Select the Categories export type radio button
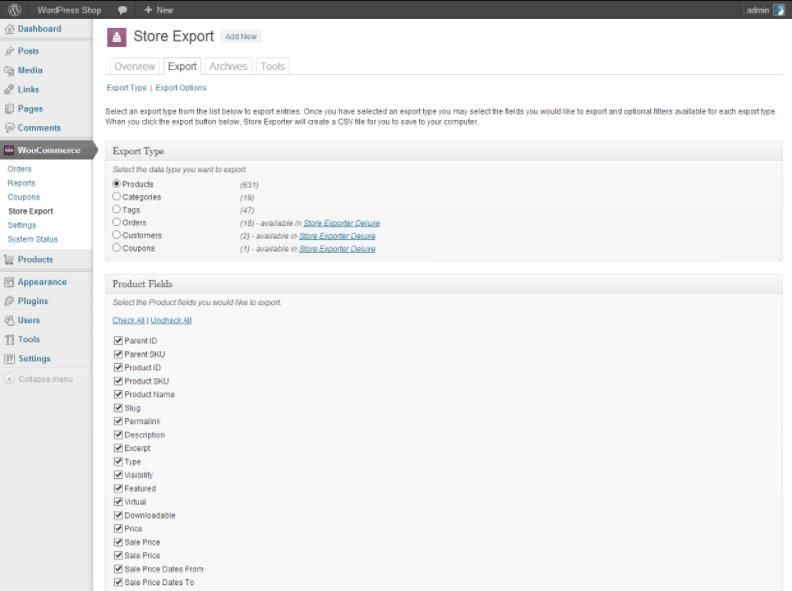Screen dimensions: 792x591 click(117, 196)
